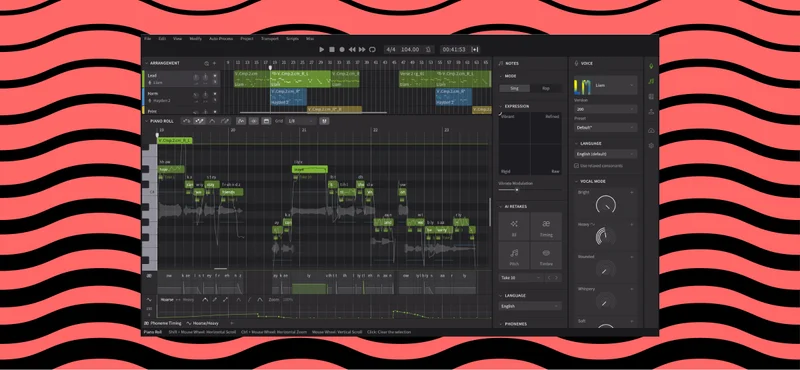The width and height of the screenshot is (800, 370).
Task: Select the pitch curve tool icon
Action: 212,121
